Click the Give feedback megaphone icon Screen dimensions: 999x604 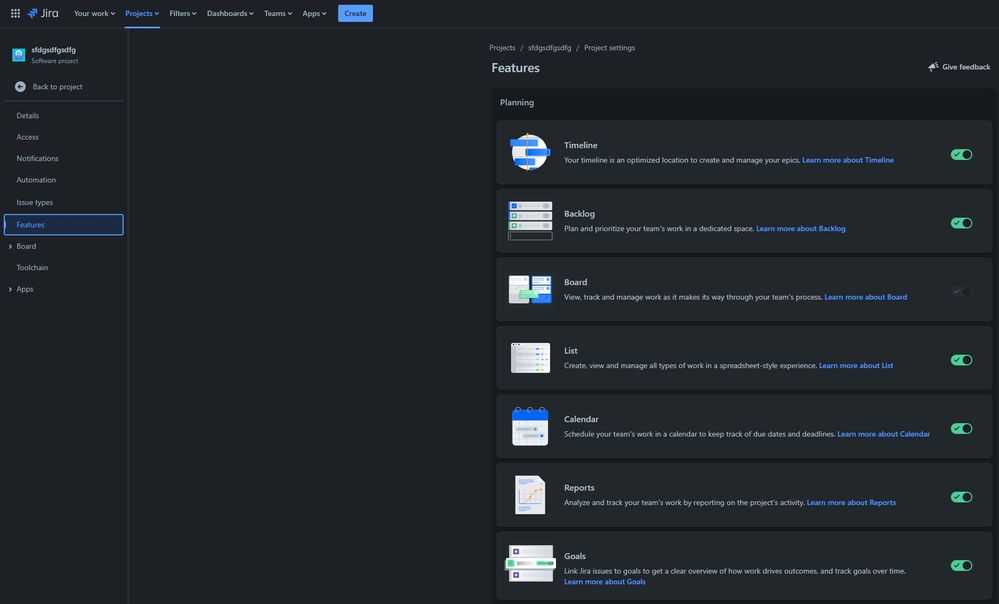click(933, 67)
